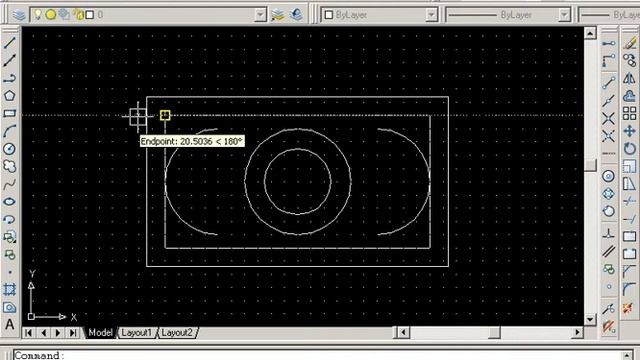Select the Stretch tool
640x360 pixels.
(x=629, y=184)
